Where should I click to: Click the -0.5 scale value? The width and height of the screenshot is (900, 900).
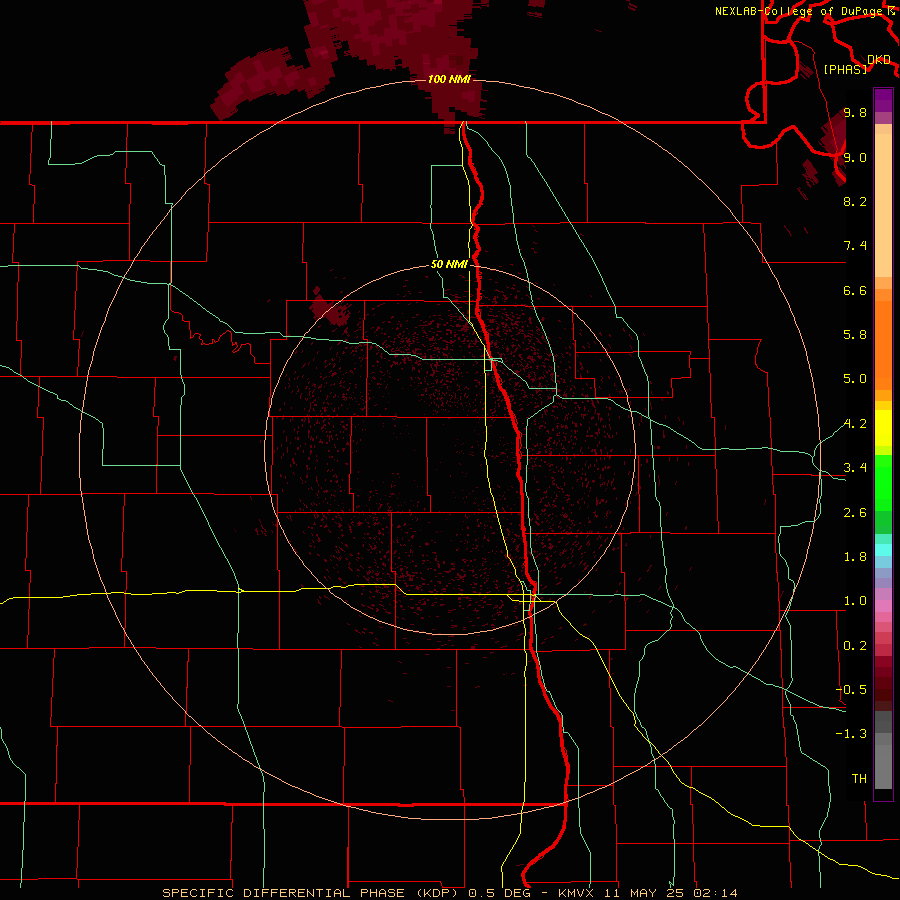[851, 690]
